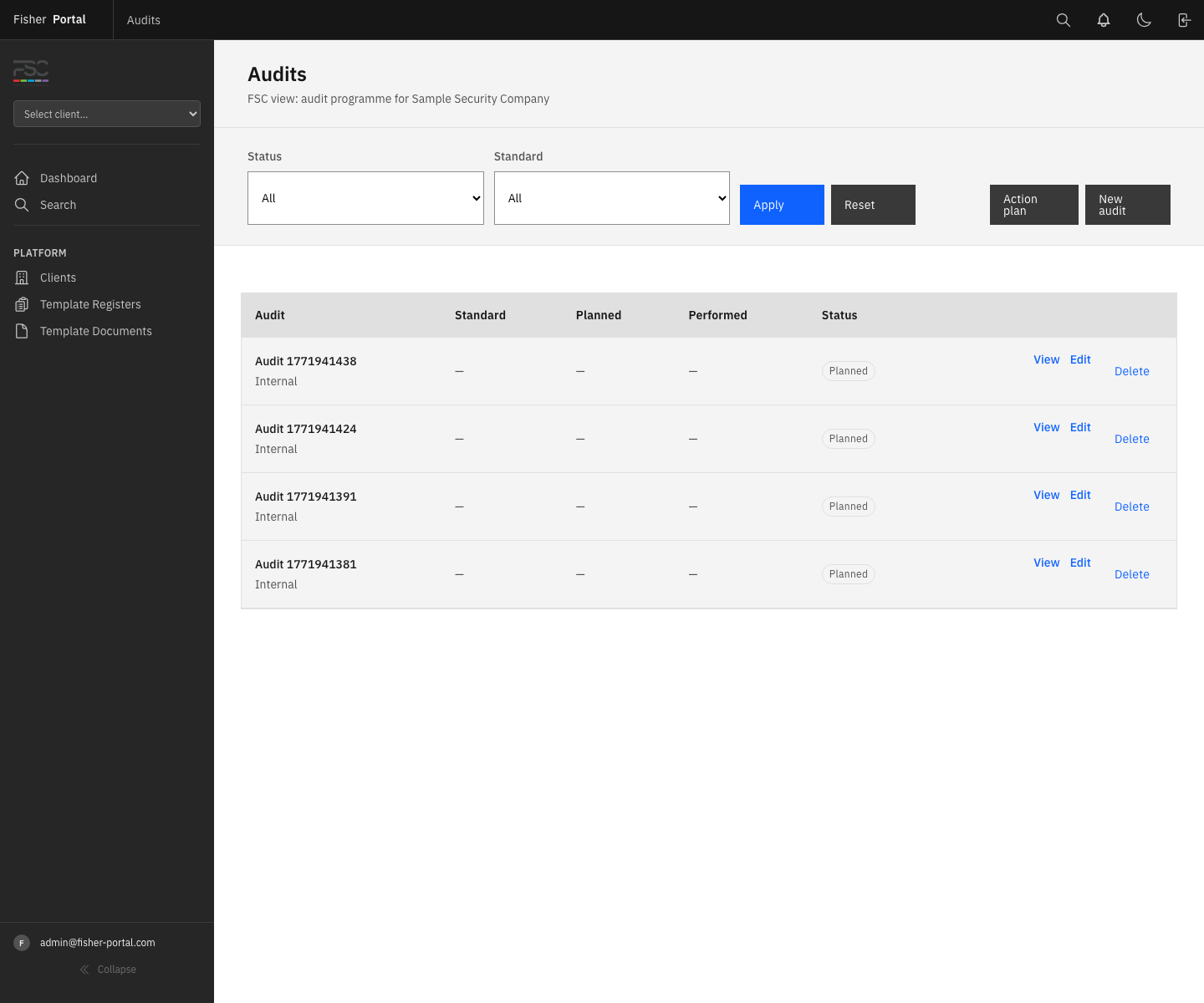Image resolution: width=1204 pixels, height=1003 pixels.
Task: Open the Status filter dropdown
Action: point(365,198)
